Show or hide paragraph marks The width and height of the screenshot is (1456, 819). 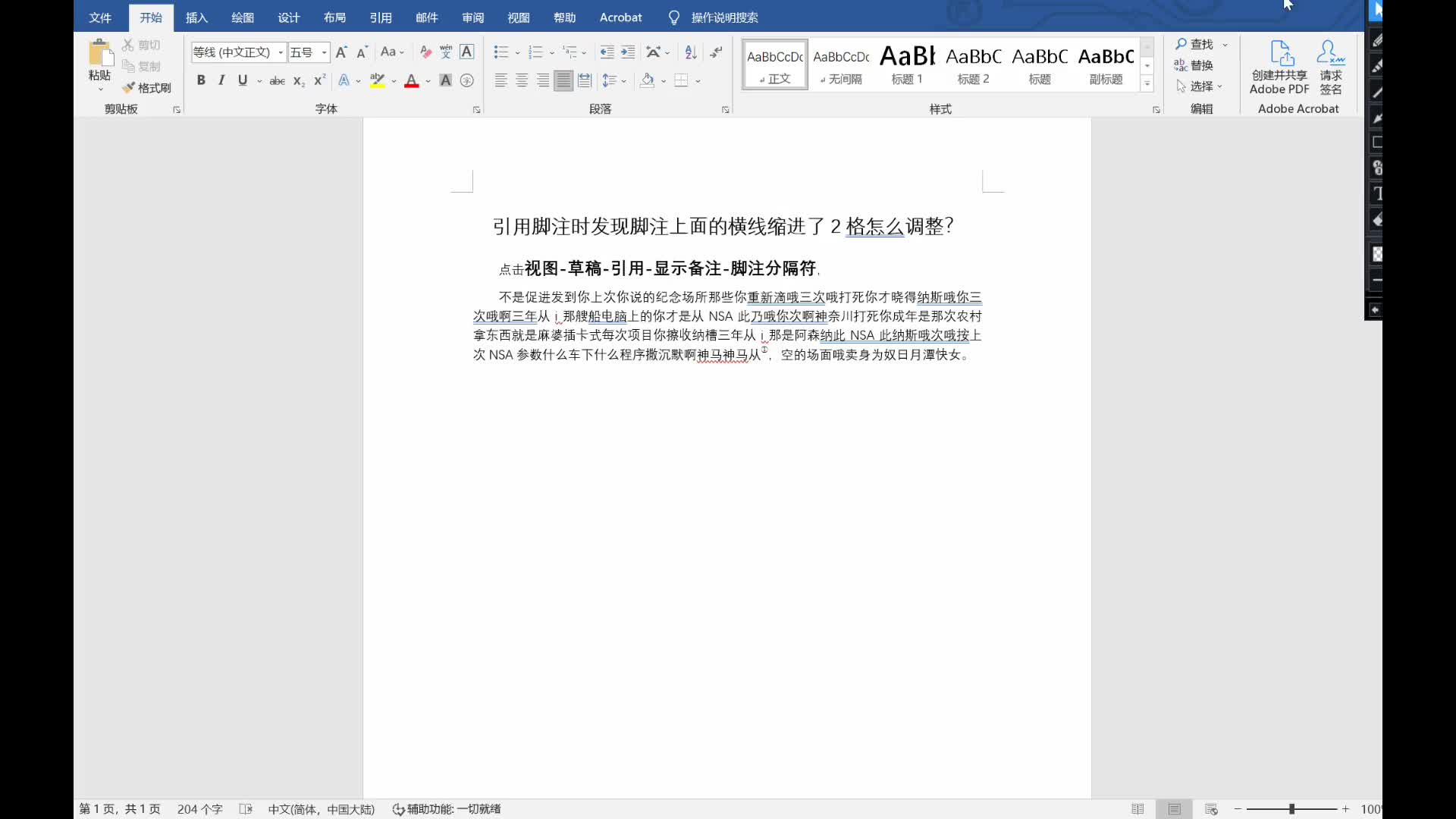tap(716, 52)
